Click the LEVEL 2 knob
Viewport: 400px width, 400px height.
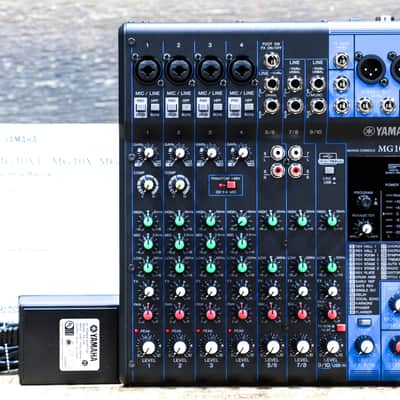[180, 347]
